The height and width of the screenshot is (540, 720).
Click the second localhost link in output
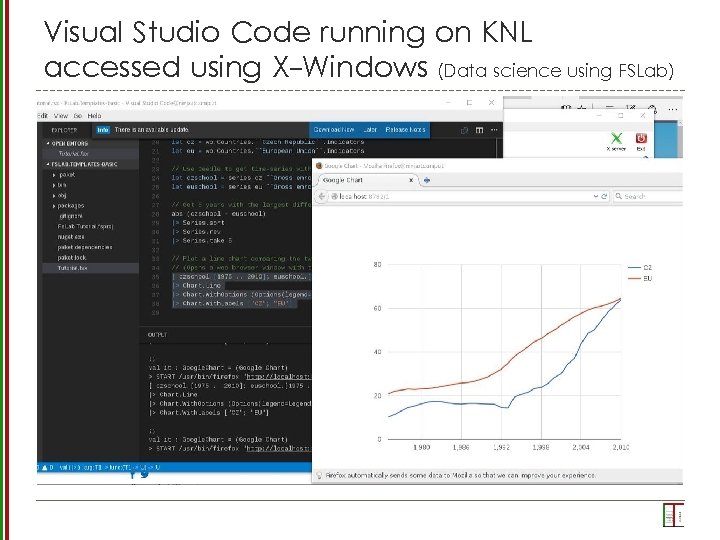[x=278, y=448]
